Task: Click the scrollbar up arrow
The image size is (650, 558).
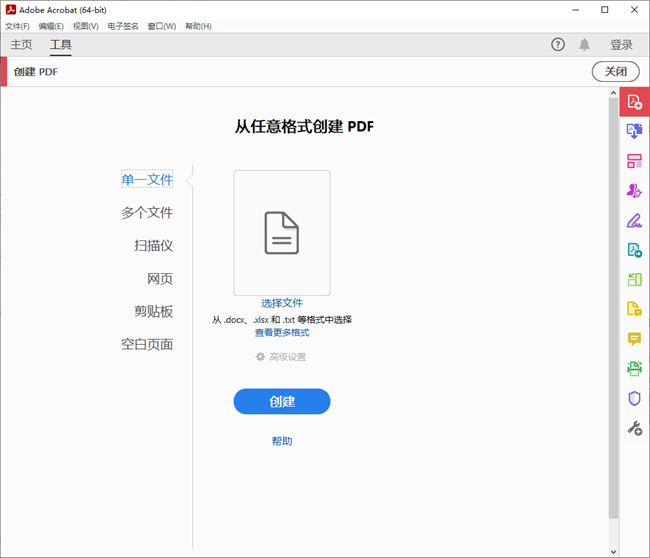Action: coord(614,93)
